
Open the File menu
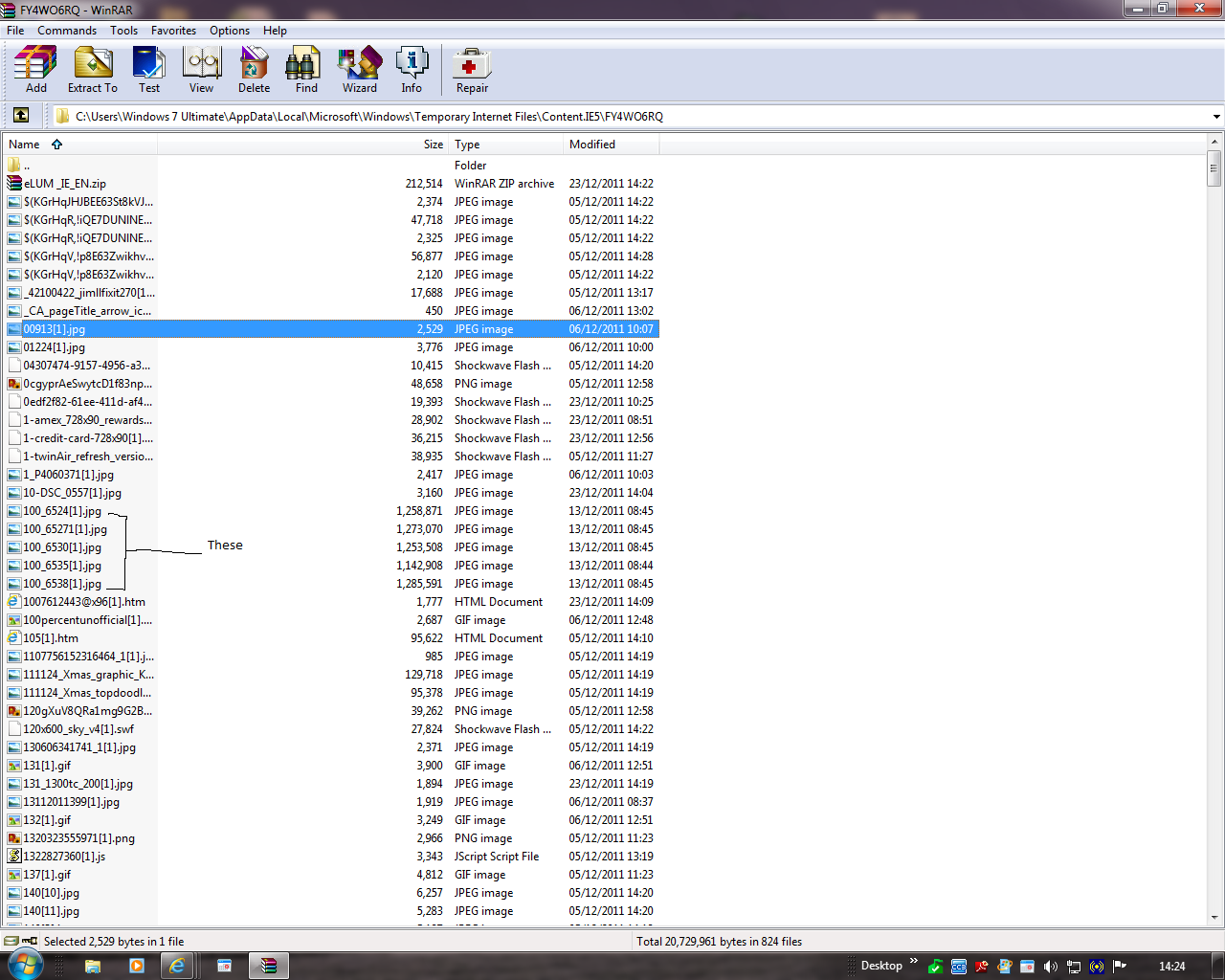15,31
